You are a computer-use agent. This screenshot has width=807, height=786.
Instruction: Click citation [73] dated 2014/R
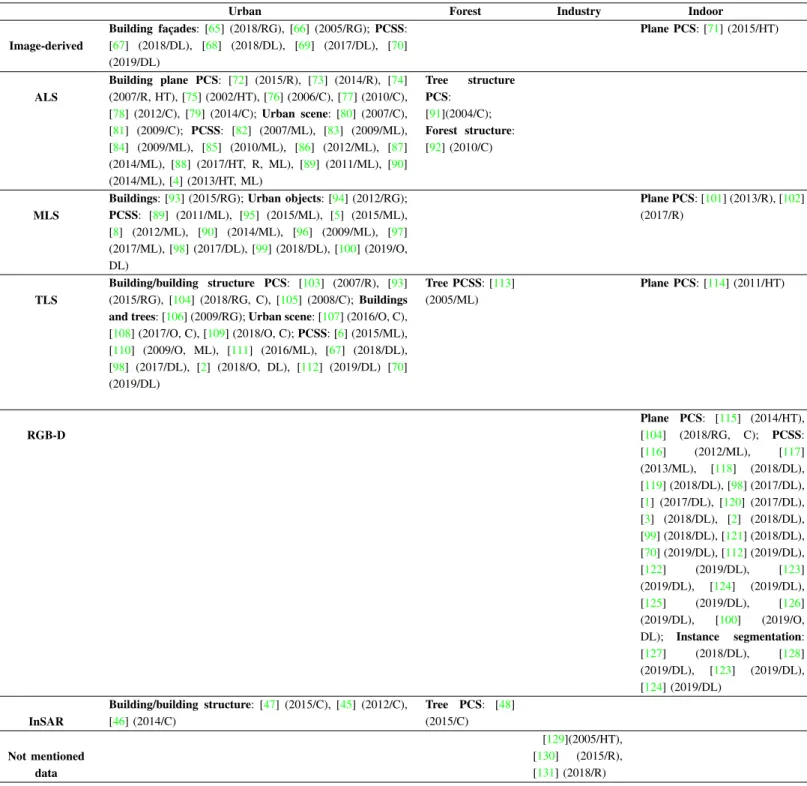click(318, 80)
